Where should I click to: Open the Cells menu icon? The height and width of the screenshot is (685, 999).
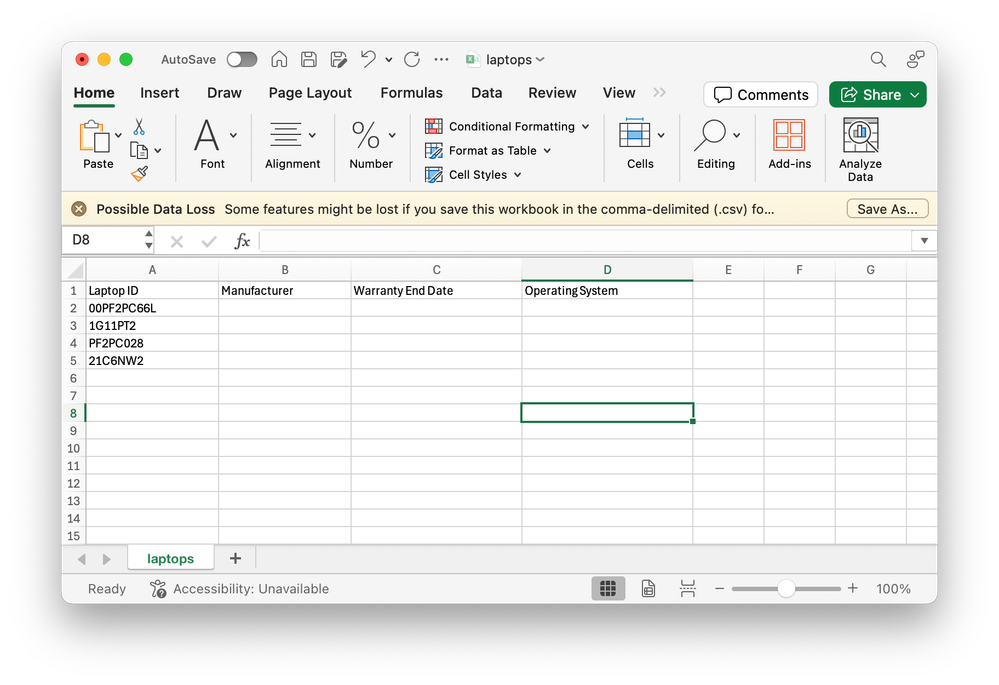click(x=634, y=135)
